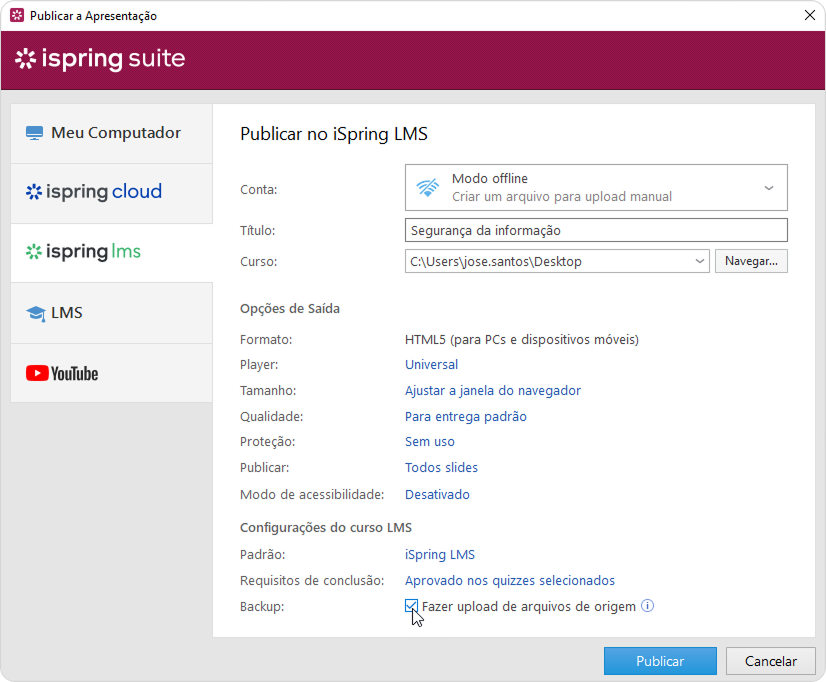Change Ajustar a janela do navegador size

492,391
